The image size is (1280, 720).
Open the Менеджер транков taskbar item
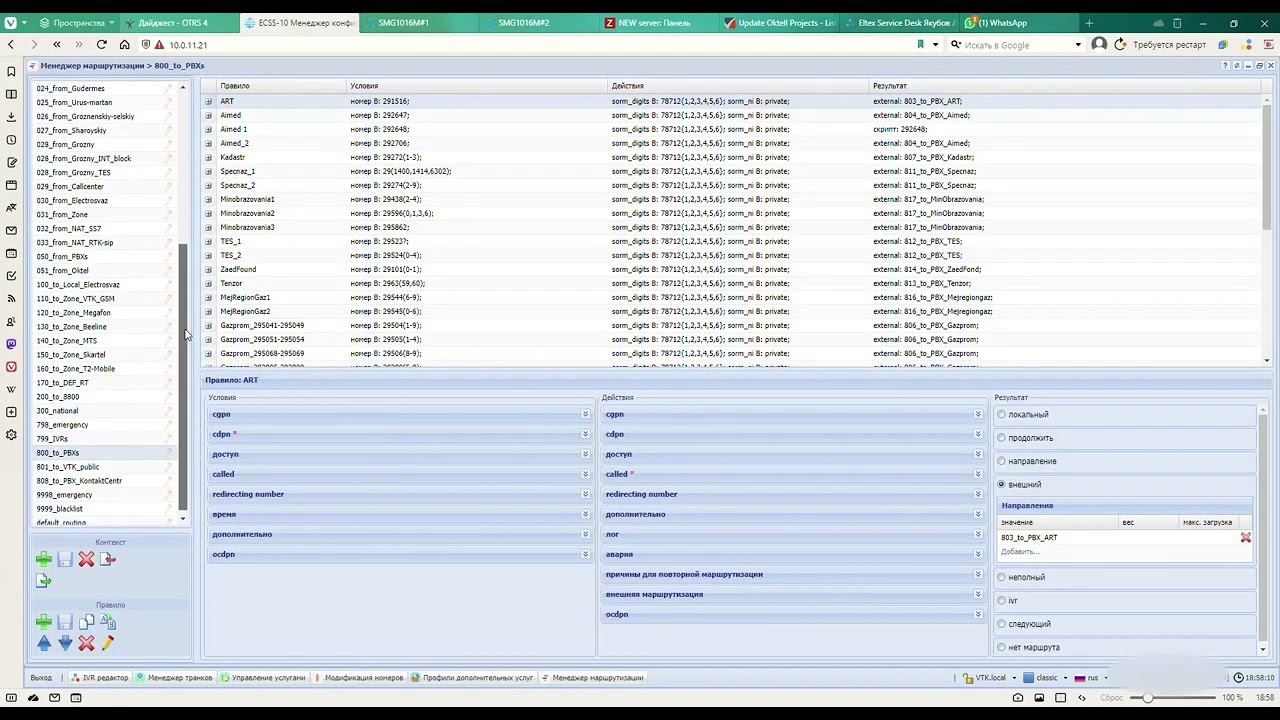(x=175, y=678)
